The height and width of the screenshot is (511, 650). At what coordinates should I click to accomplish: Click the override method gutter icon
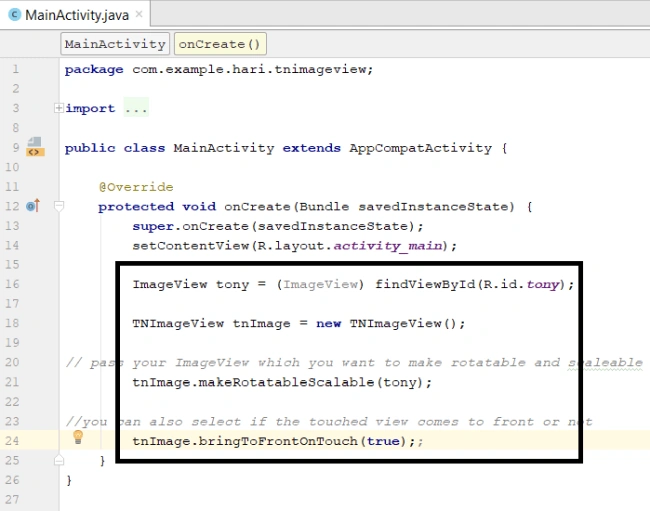(33, 206)
